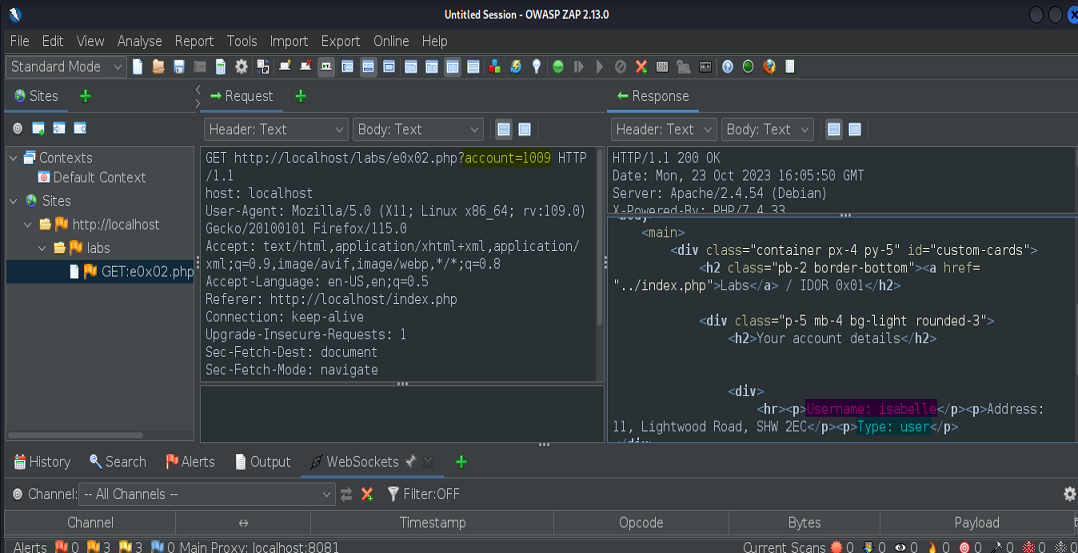Open WebSockets options gear icon
1078x553 pixels.
(1069, 494)
